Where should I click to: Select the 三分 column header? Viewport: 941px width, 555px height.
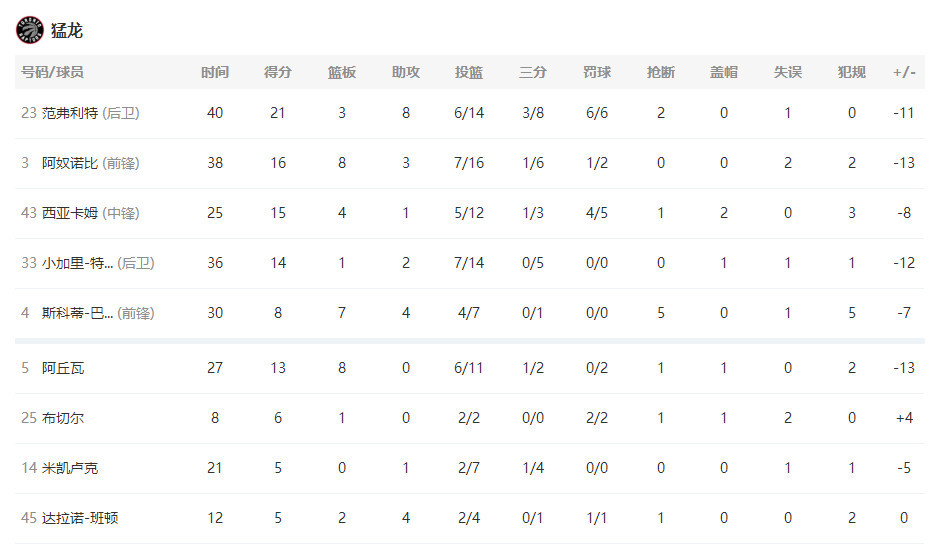pos(533,72)
